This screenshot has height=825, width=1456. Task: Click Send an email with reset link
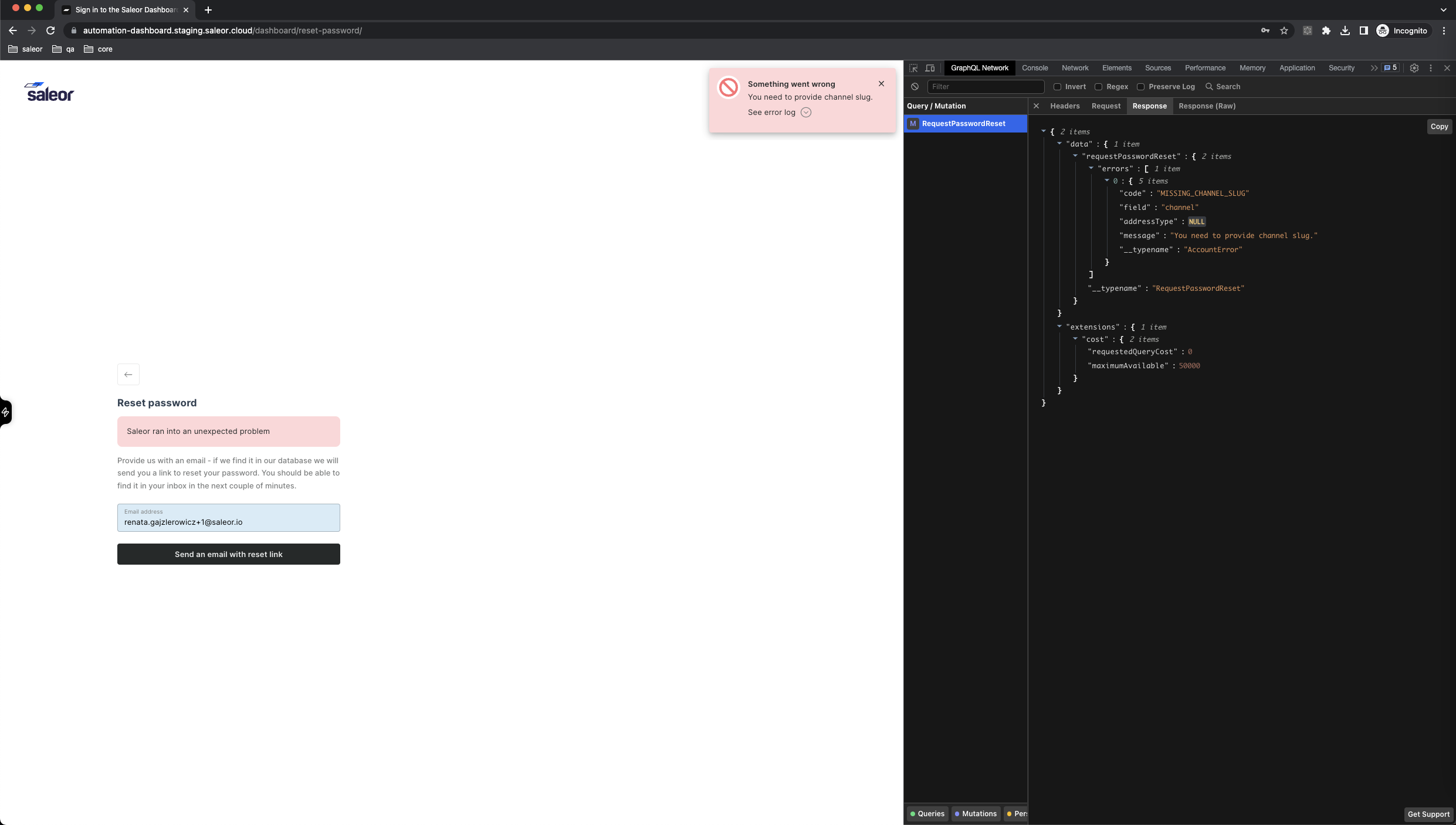[228, 554]
